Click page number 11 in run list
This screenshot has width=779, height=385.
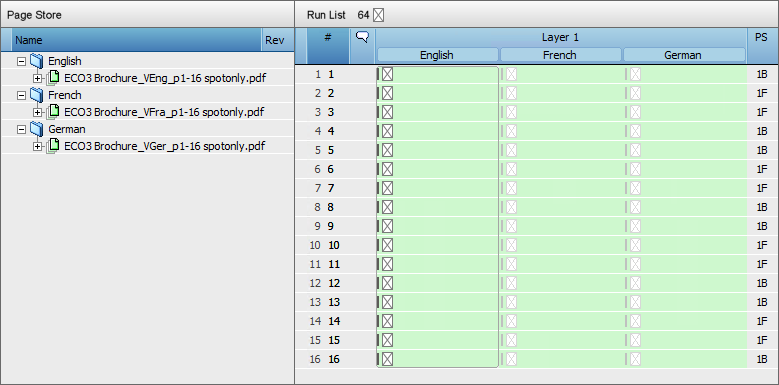tap(334, 264)
